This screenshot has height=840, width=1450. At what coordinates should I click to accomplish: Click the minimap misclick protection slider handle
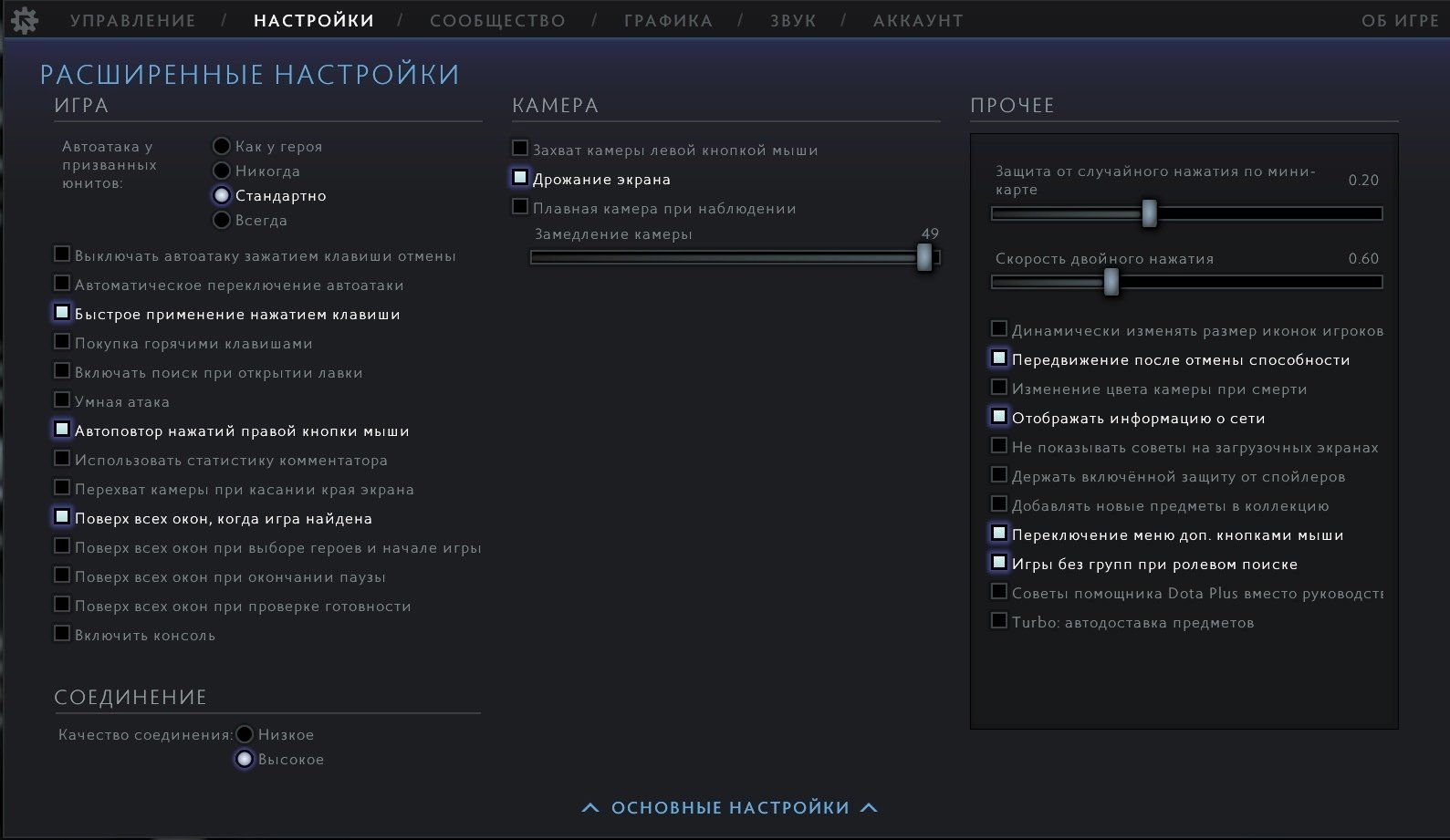click(1150, 213)
